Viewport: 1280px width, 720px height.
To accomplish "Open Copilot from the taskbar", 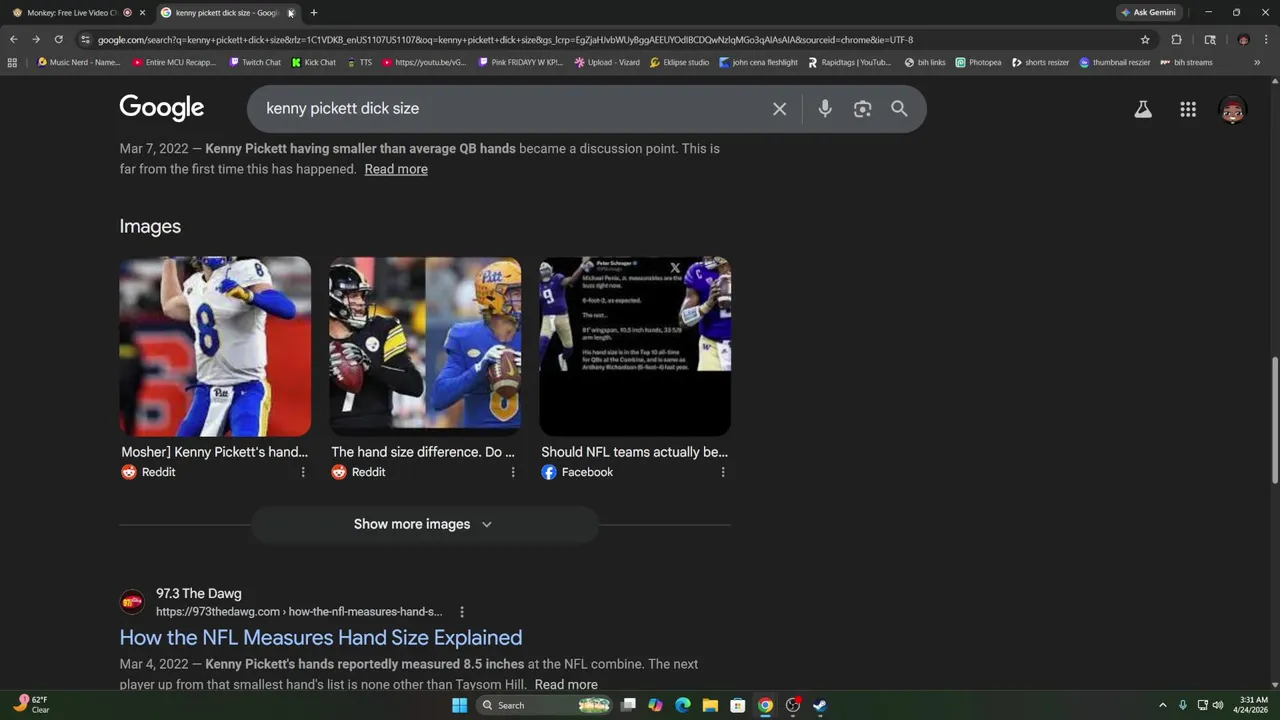I will [655, 705].
